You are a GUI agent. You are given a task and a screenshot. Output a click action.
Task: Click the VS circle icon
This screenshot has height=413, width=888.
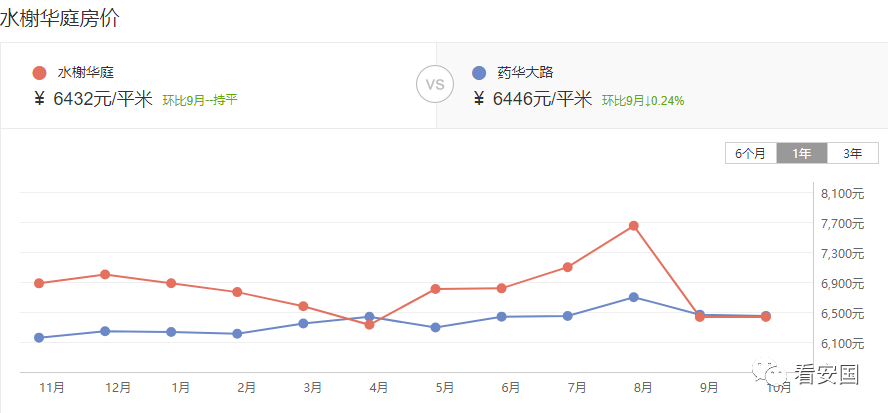pyautogui.click(x=435, y=84)
